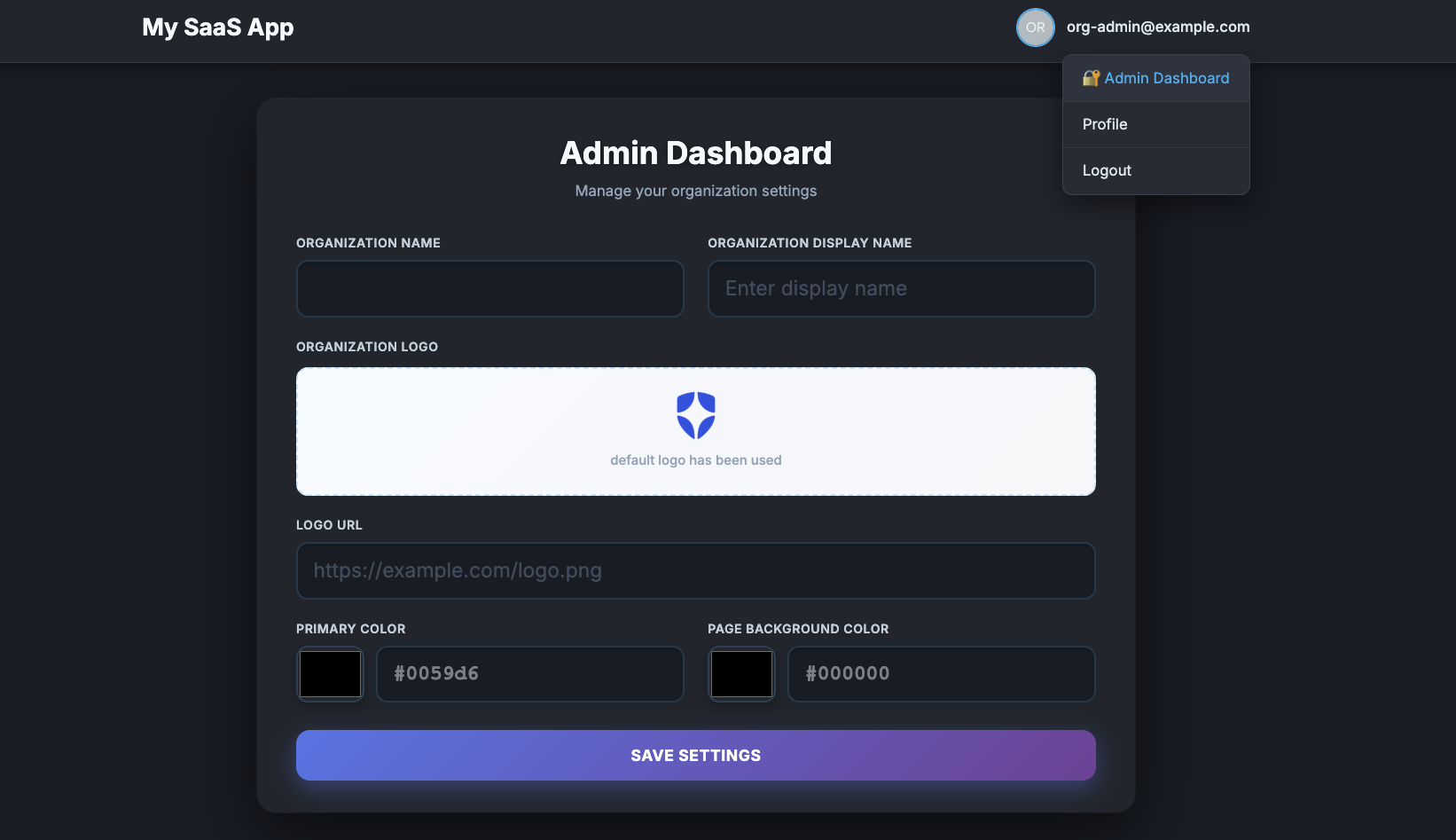Click the #0059d6 primary color hex field
The height and width of the screenshot is (840, 1456).
[529, 673]
